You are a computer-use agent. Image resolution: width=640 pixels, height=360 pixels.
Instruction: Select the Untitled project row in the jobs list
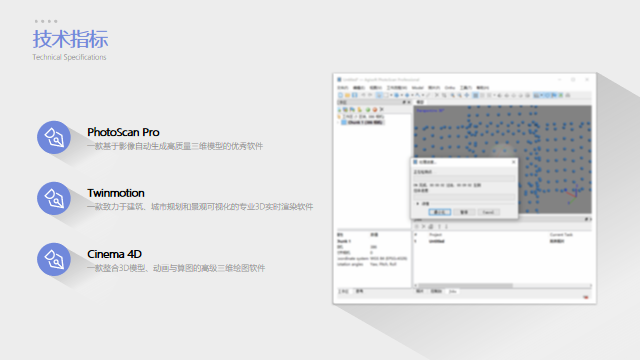502,241
